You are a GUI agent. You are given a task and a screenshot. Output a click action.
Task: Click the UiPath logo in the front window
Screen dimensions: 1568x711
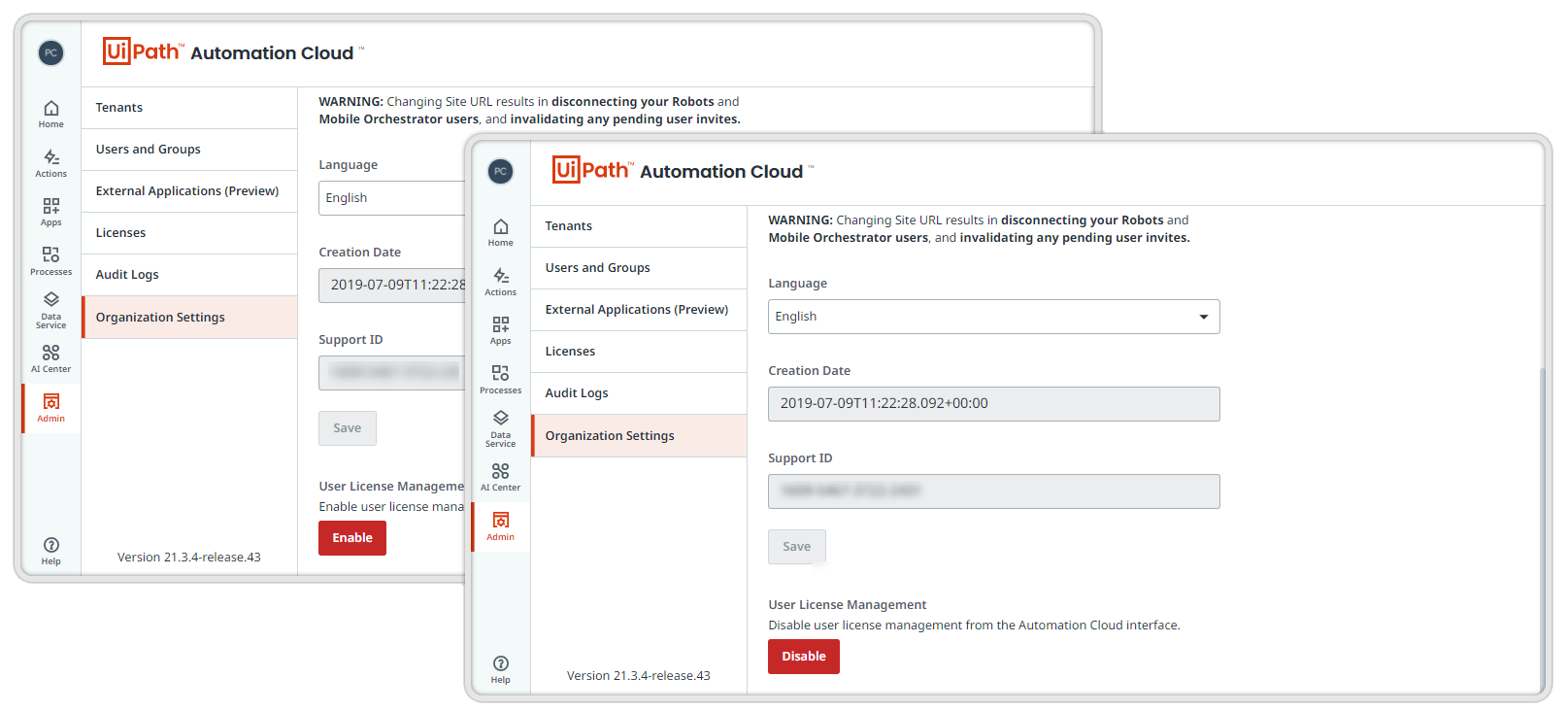(592, 170)
